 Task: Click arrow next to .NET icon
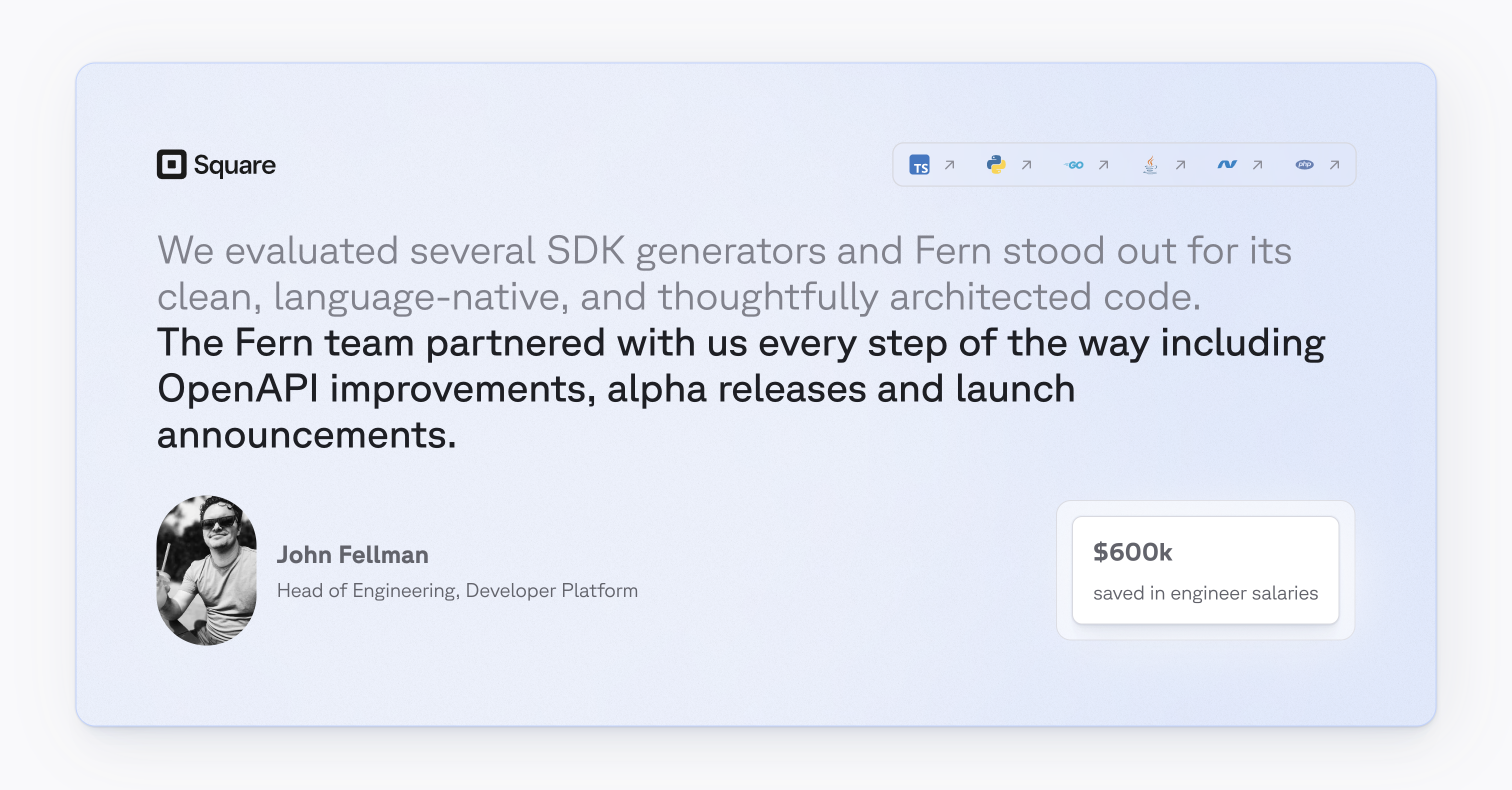click(x=1257, y=165)
